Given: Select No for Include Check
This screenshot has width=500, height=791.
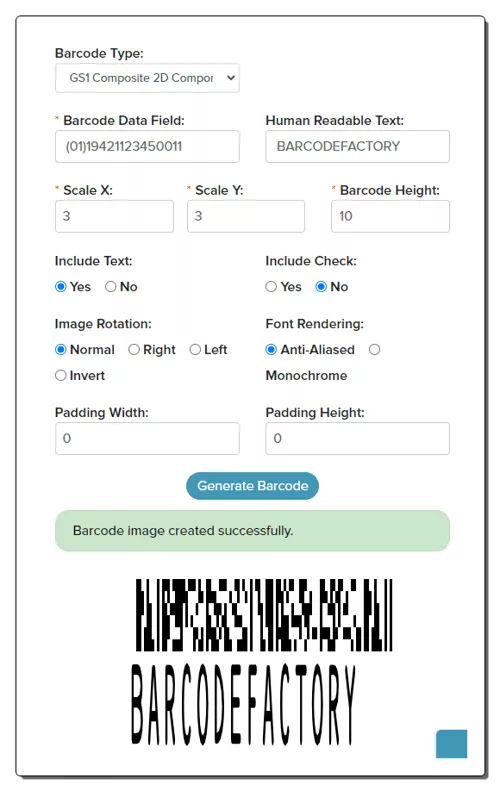Looking at the screenshot, I should [x=321, y=287].
